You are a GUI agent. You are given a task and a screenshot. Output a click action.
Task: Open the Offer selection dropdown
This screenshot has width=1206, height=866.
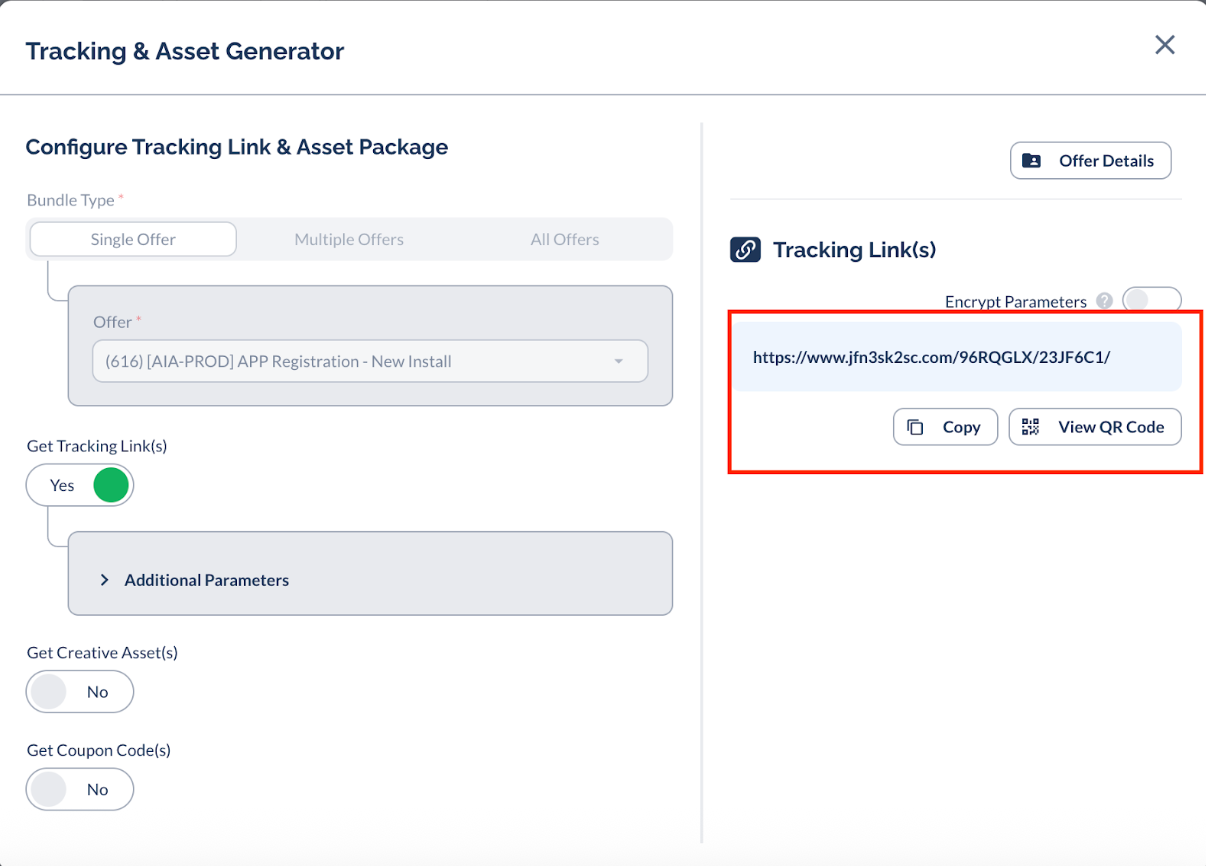(370, 362)
